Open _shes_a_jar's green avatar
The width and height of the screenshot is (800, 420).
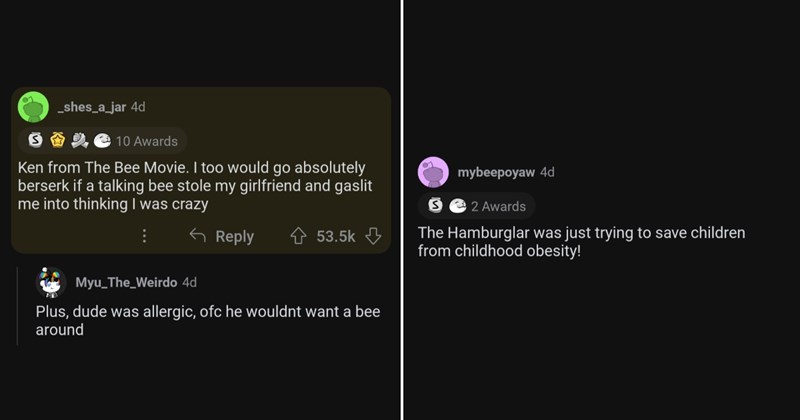[34, 107]
